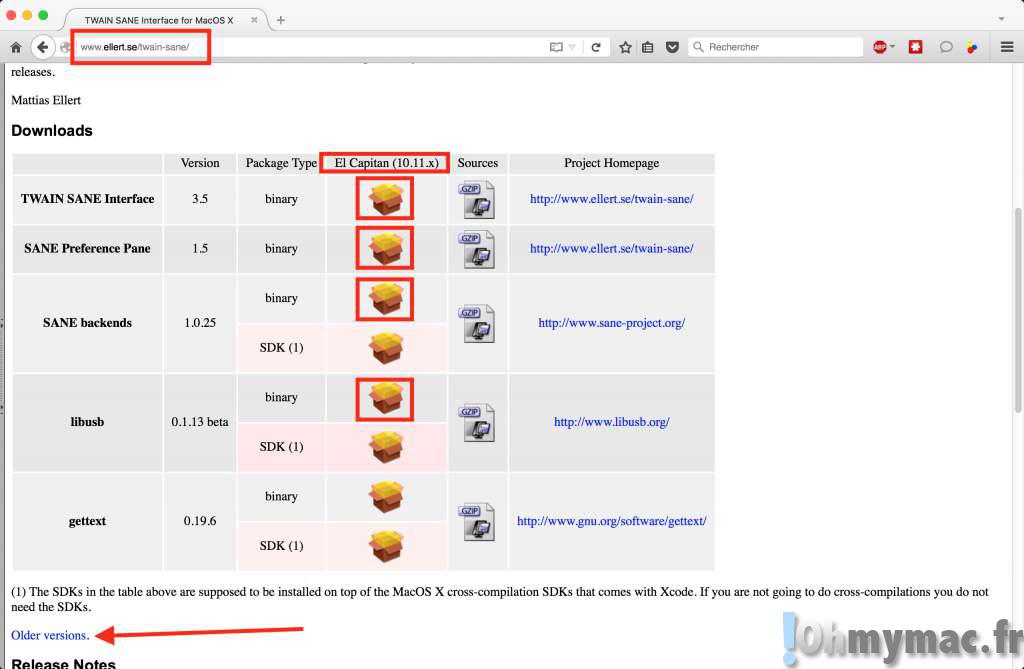Click Sources column header

pyautogui.click(x=477, y=163)
